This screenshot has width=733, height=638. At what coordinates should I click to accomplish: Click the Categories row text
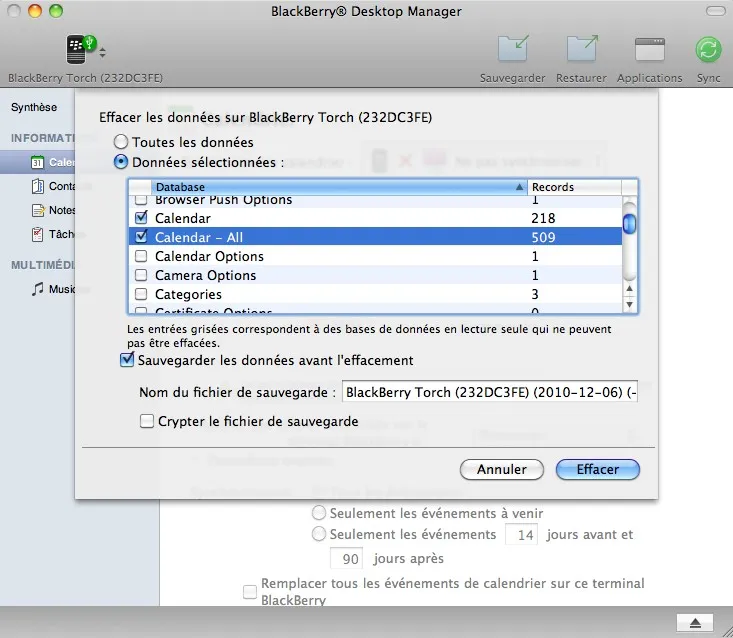tap(188, 294)
